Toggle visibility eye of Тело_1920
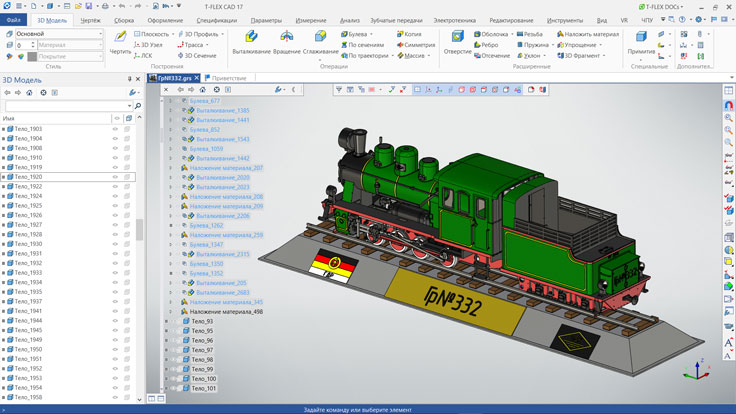 115,177
